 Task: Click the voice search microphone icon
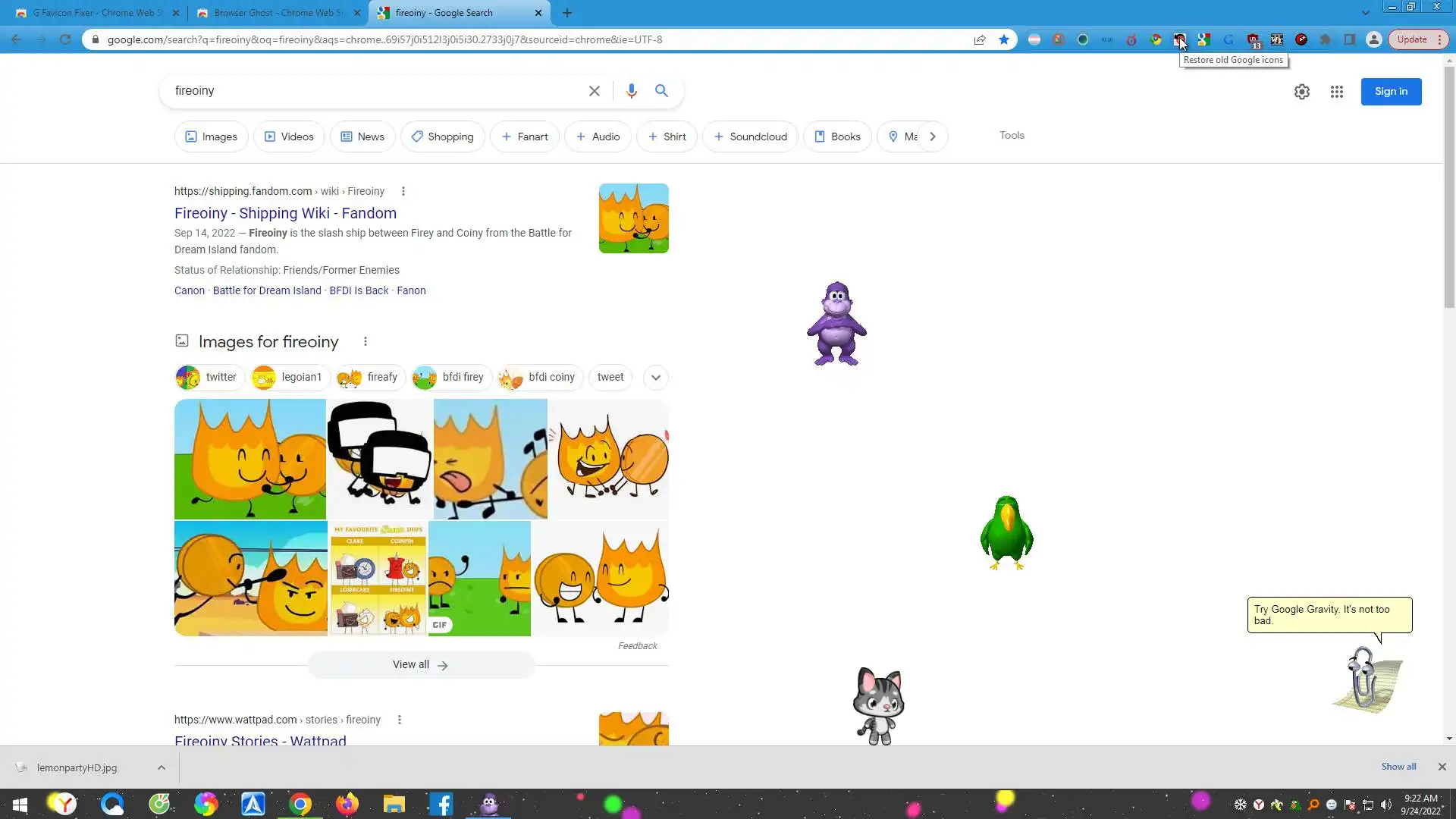(x=631, y=91)
